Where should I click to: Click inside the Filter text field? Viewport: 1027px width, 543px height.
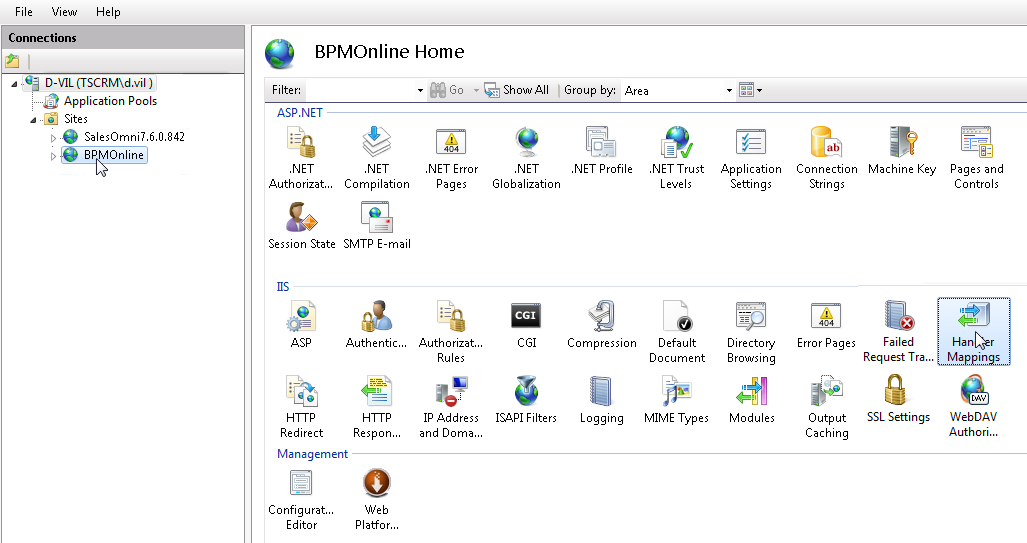point(360,90)
